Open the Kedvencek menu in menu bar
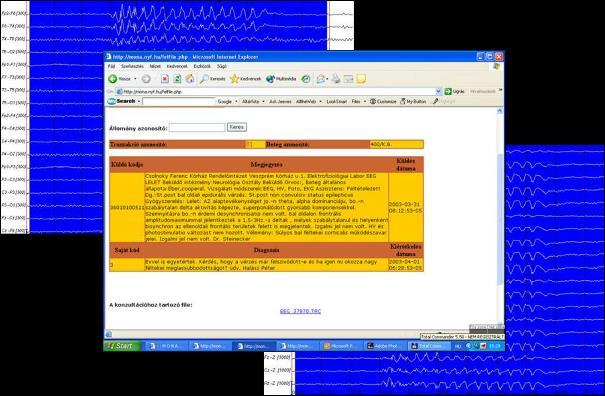Screen dimensions: 605x396 tap(177, 66)
